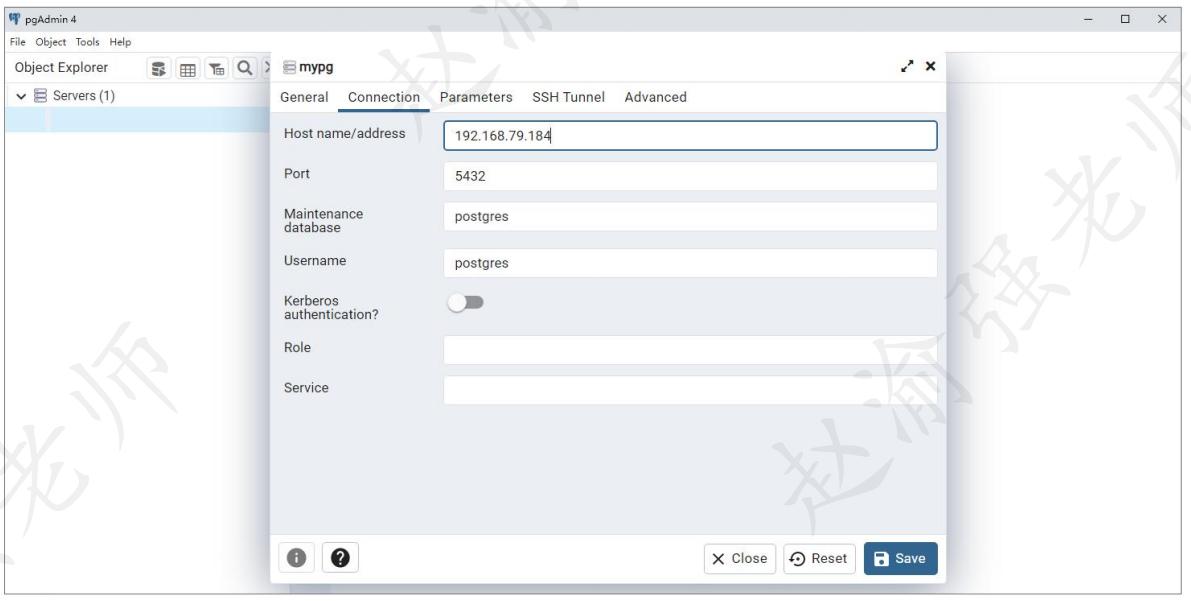Click the Object Explorer panel title
The width and height of the screenshot is (1191, 601).
[x=62, y=68]
